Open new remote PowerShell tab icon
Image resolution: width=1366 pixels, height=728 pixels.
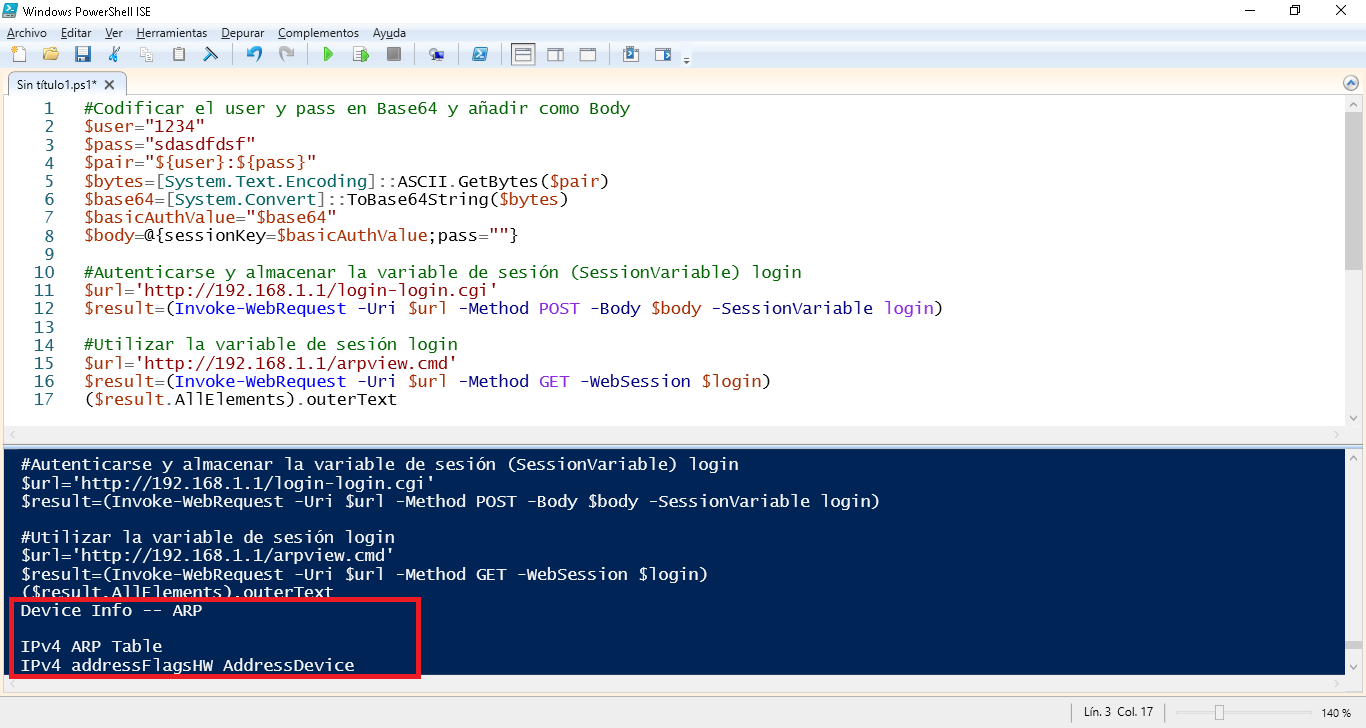[x=436, y=55]
